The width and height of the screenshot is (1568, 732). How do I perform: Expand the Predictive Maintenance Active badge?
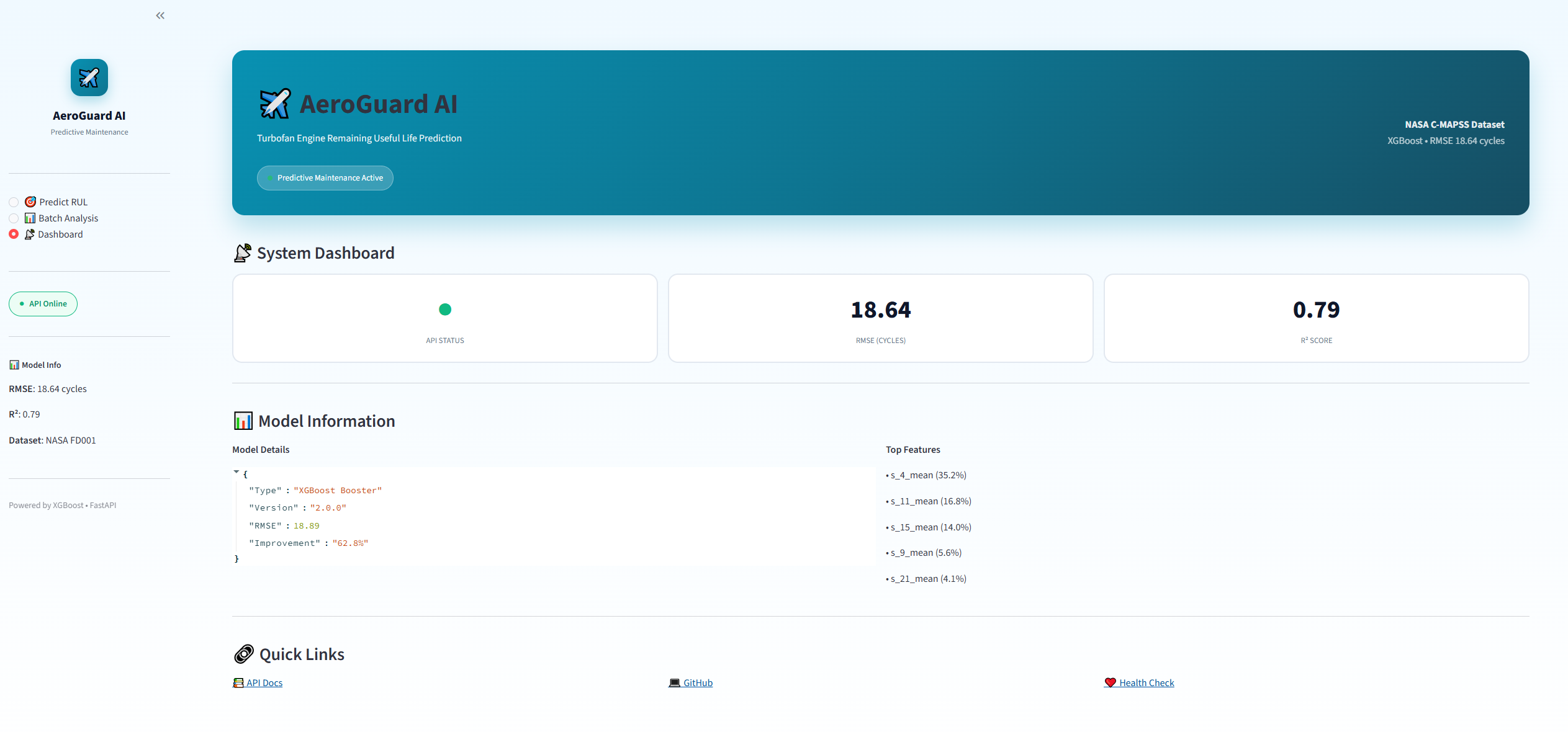click(325, 177)
